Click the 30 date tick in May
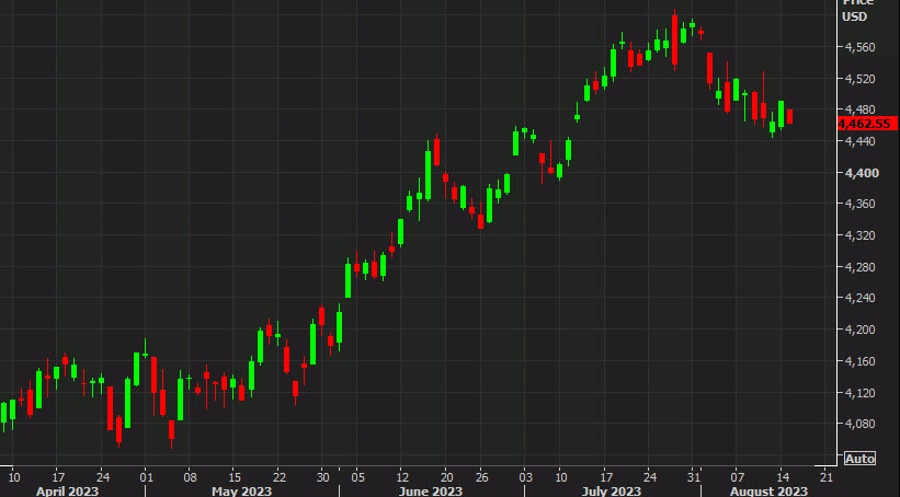The image size is (900, 497). coord(323,477)
